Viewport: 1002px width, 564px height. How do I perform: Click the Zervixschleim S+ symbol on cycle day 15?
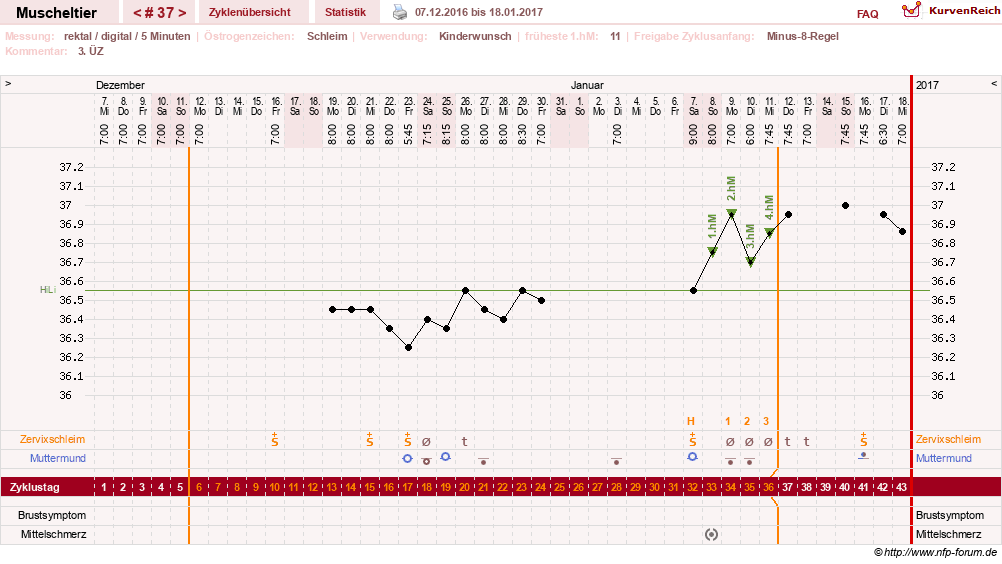click(369, 439)
